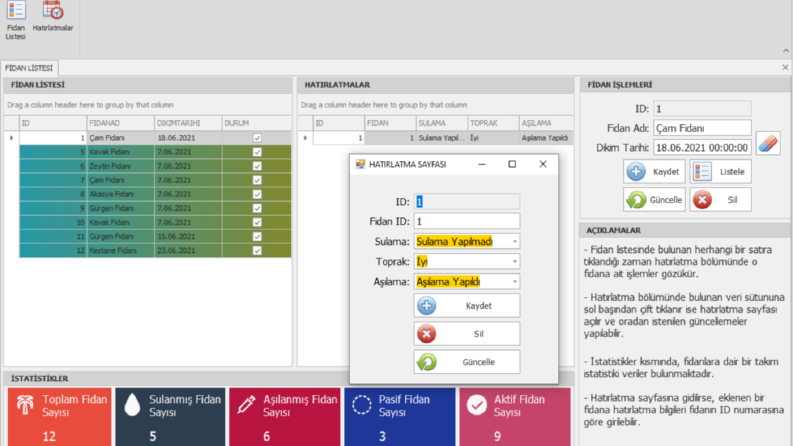The image size is (793, 446).
Task: Click Kaydet in Hatırlatma Sayfası dialog
Action: click(x=466, y=306)
